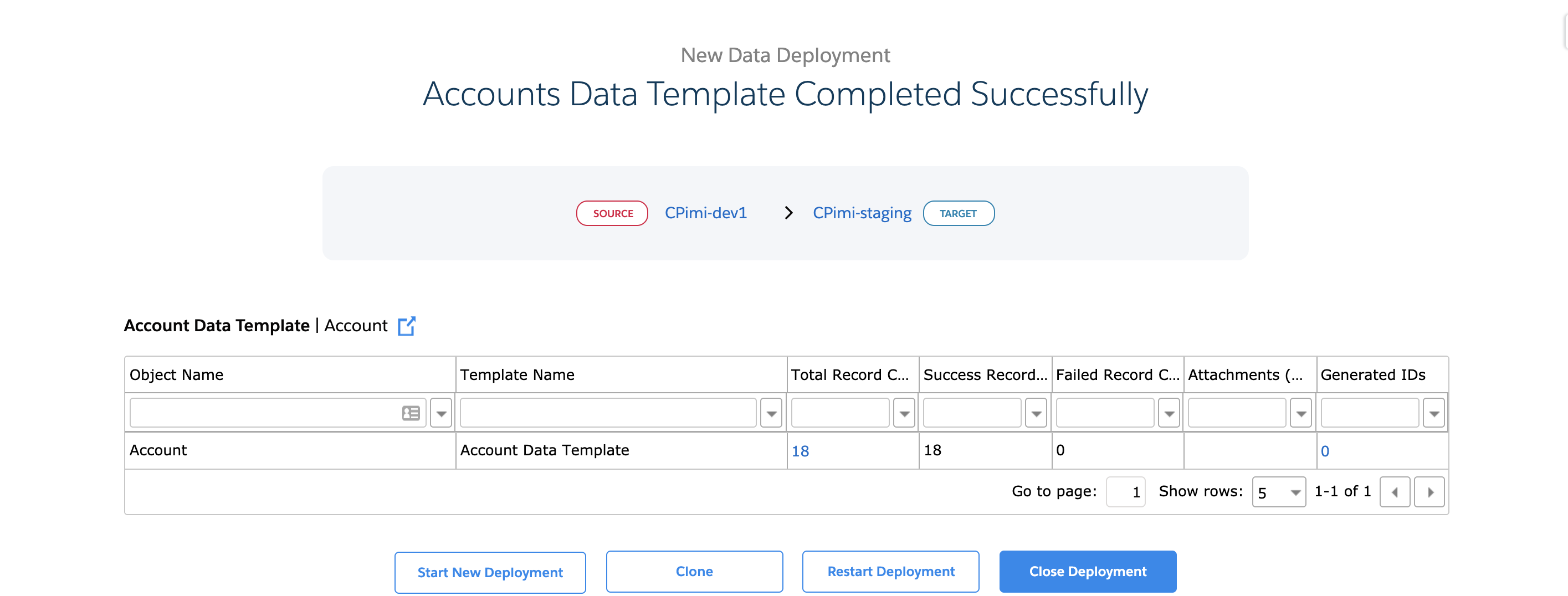Open the 0 generated IDs link

[1325, 451]
